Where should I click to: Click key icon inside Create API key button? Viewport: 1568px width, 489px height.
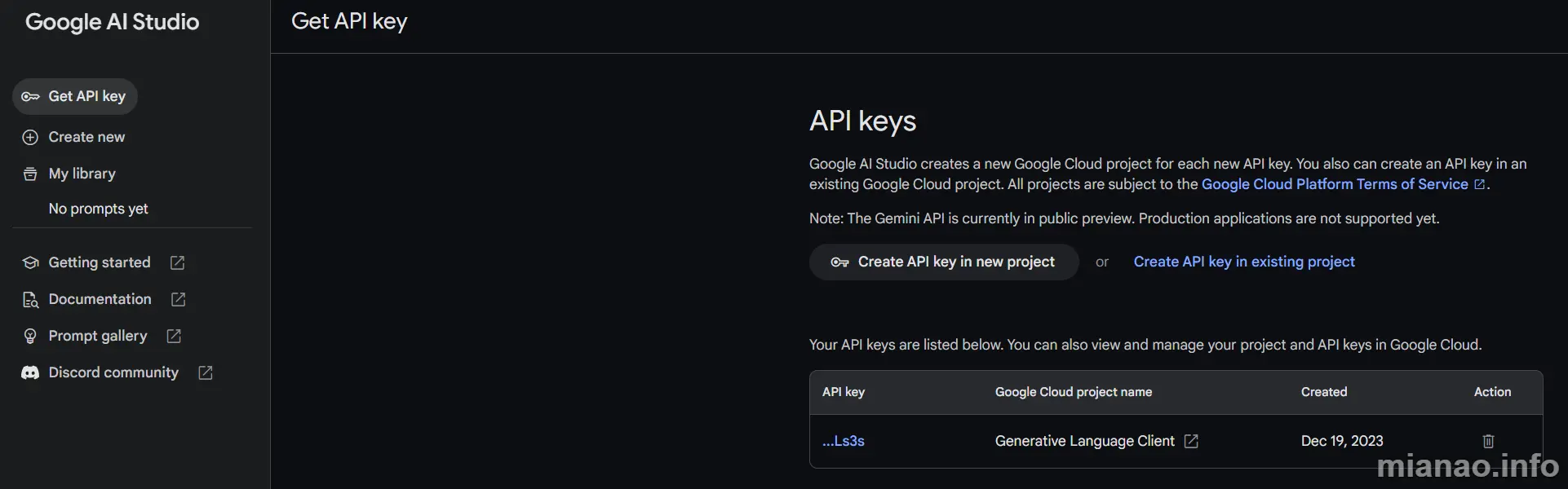[839, 262]
